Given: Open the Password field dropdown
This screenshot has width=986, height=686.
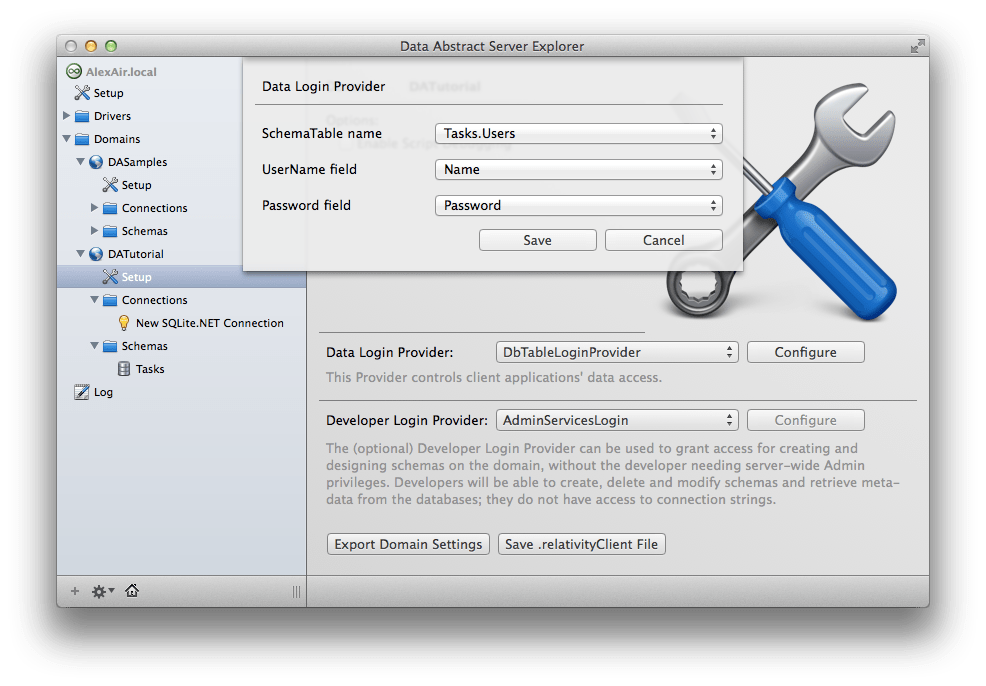Looking at the screenshot, I should point(579,206).
